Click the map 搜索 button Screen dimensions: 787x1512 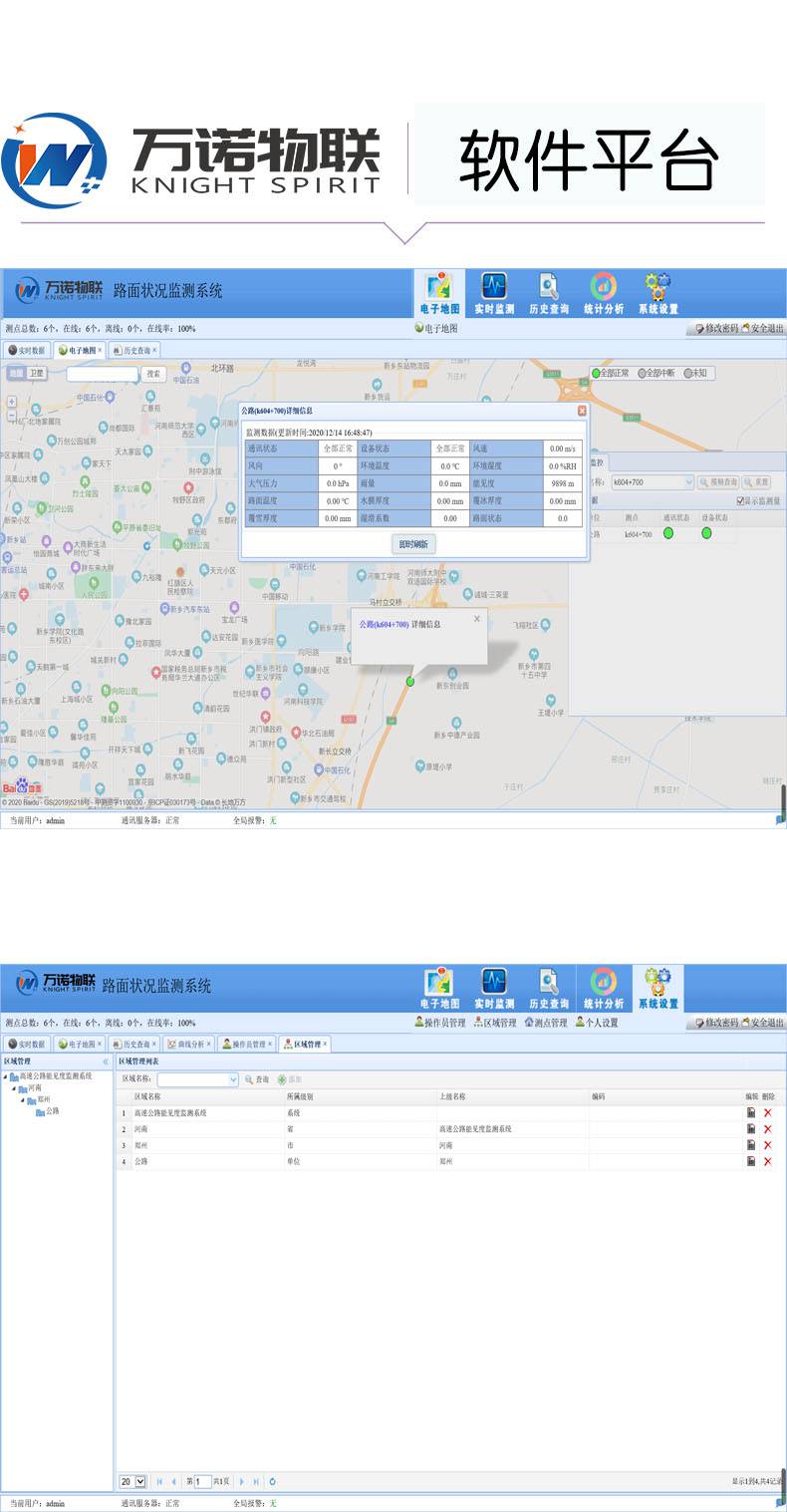tap(152, 374)
